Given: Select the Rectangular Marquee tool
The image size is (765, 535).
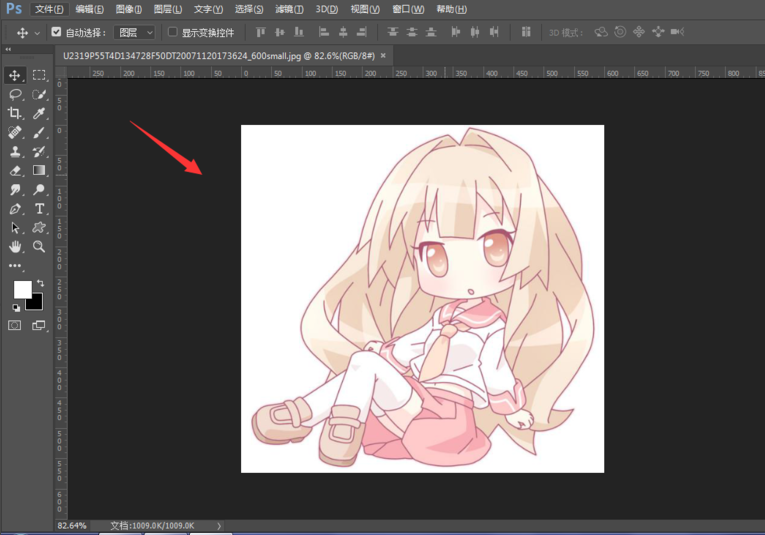Looking at the screenshot, I should tap(39, 75).
